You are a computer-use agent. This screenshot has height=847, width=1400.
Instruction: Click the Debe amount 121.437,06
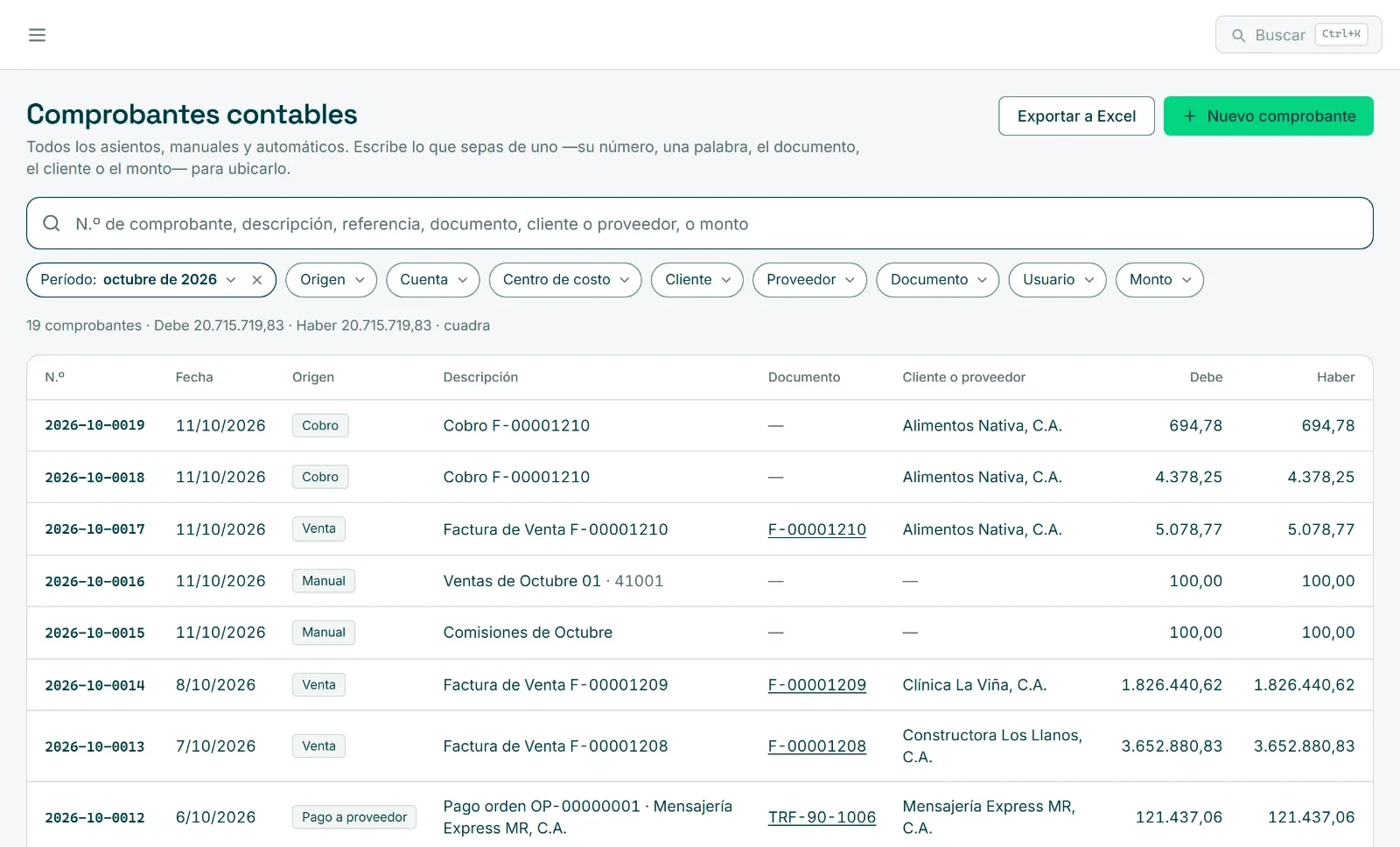tap(1179, 817)
